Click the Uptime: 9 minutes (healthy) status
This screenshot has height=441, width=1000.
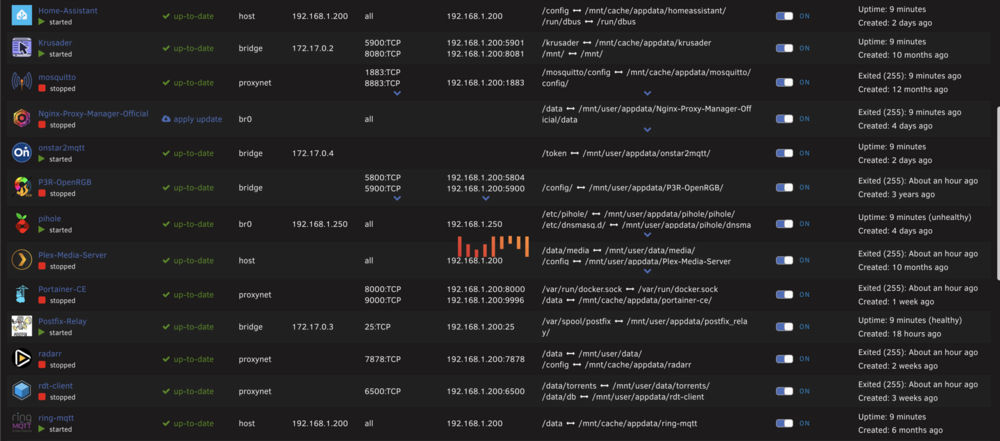909,320
